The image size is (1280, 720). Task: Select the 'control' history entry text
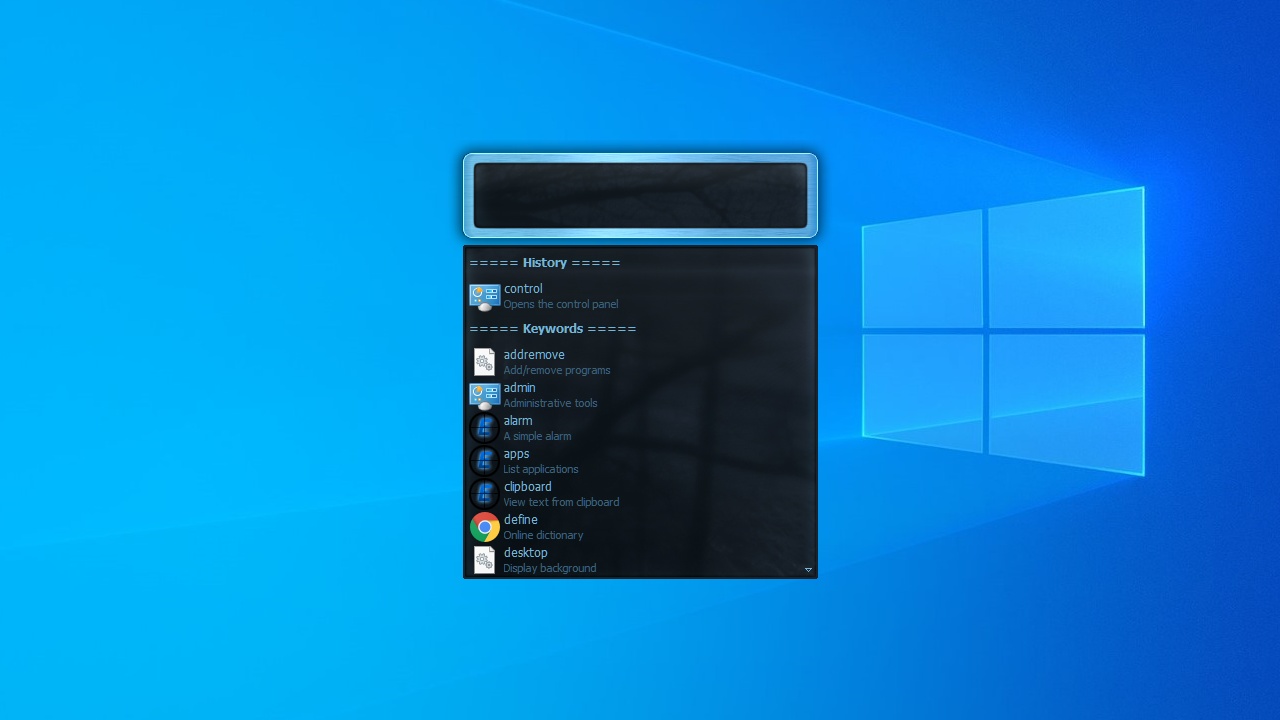pos(523,289)
